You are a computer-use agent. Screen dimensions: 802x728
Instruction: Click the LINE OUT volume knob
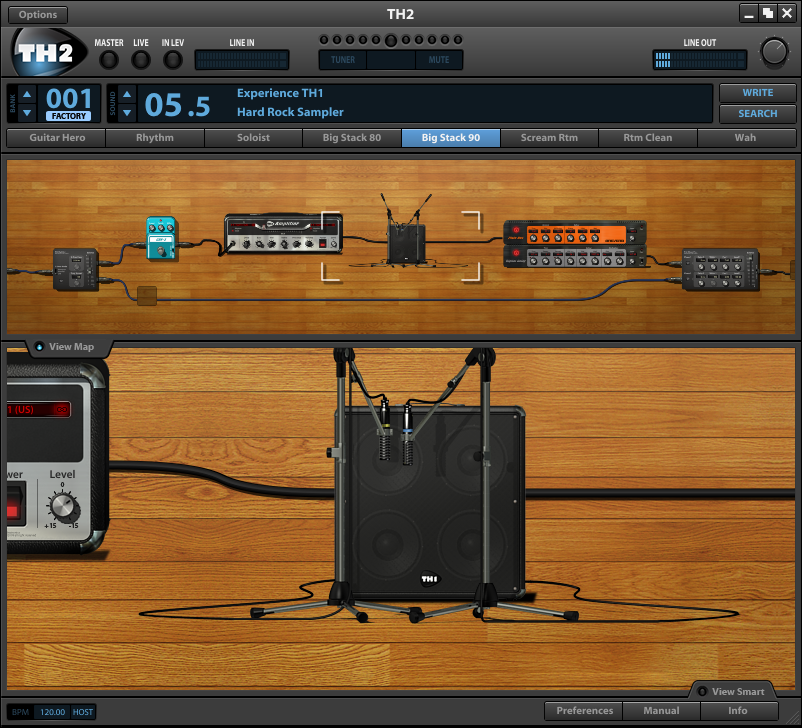[774, 52]
